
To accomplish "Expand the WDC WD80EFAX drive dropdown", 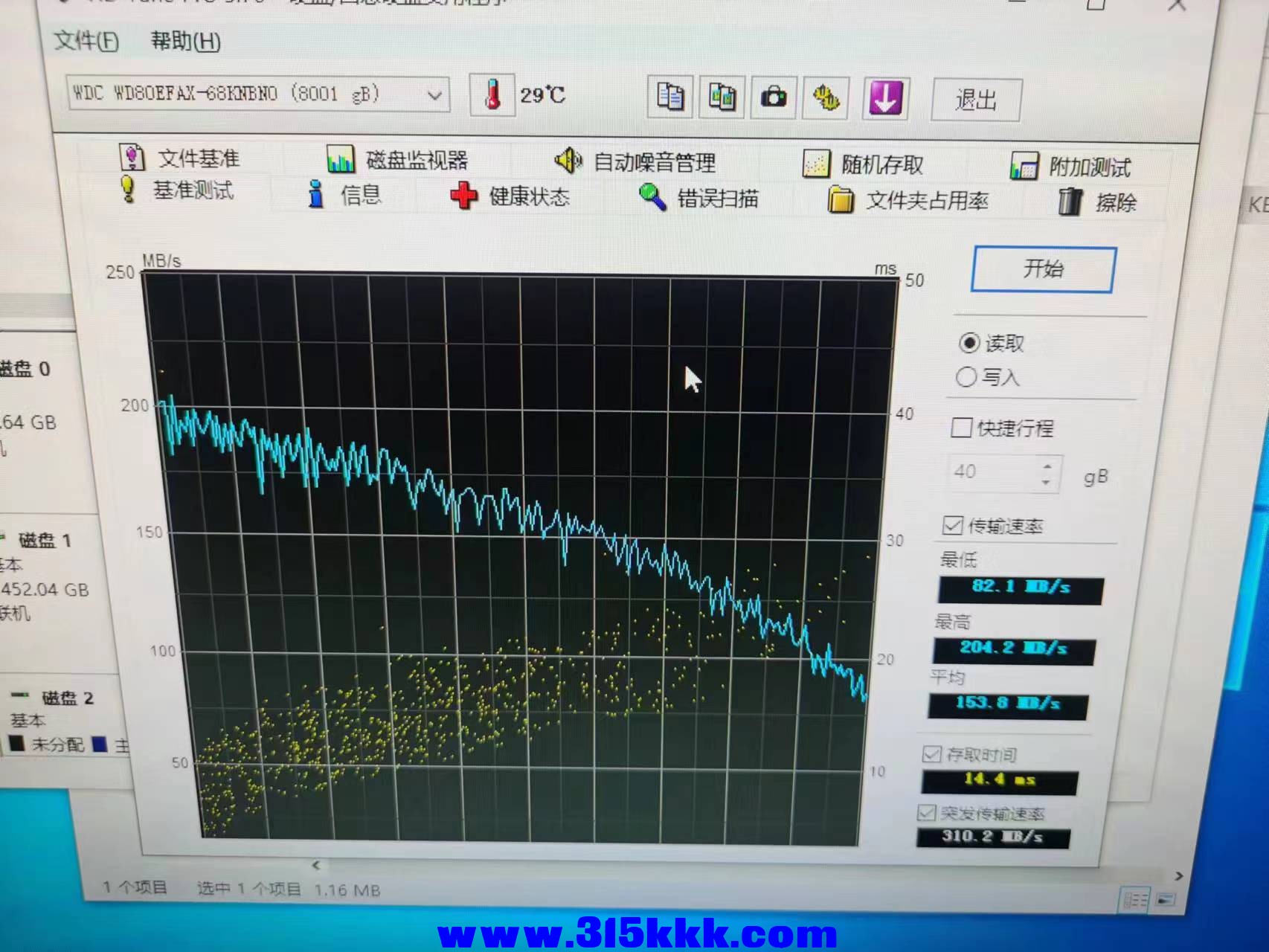I will [x=434, y=95].
